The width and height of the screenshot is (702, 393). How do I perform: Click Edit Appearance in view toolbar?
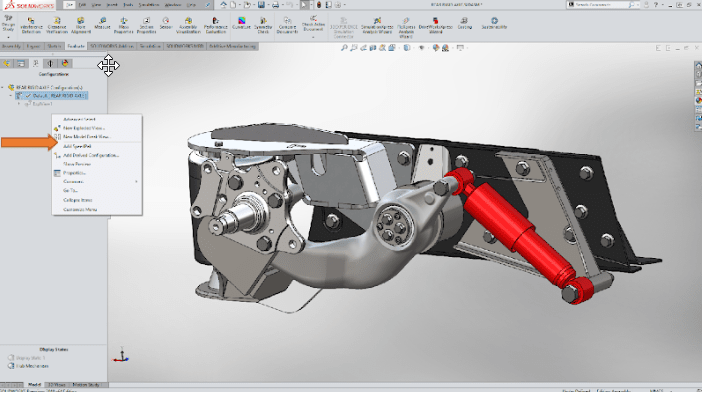[436, 48]
